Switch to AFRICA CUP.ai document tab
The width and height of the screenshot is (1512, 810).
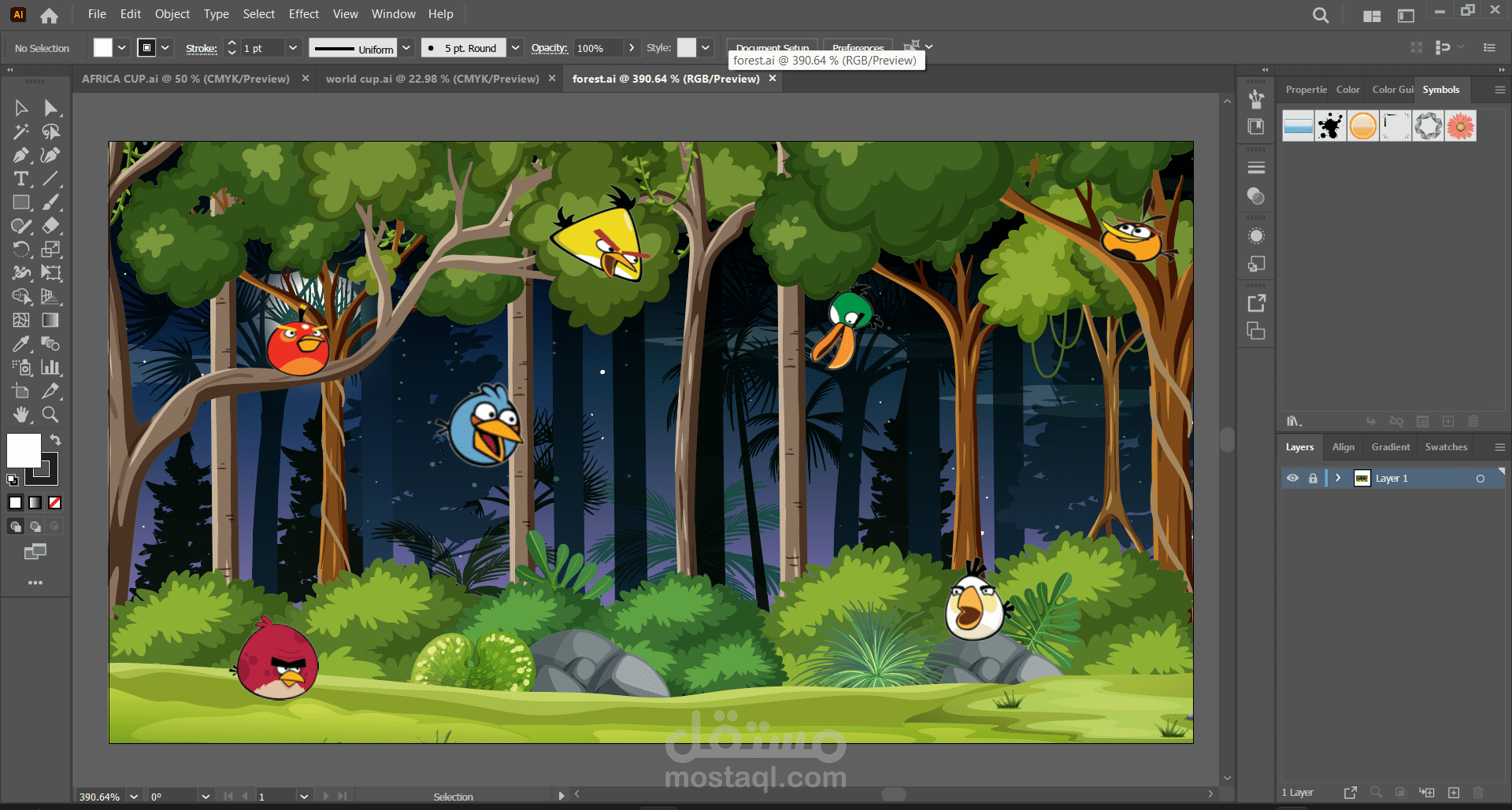(186, 79)
